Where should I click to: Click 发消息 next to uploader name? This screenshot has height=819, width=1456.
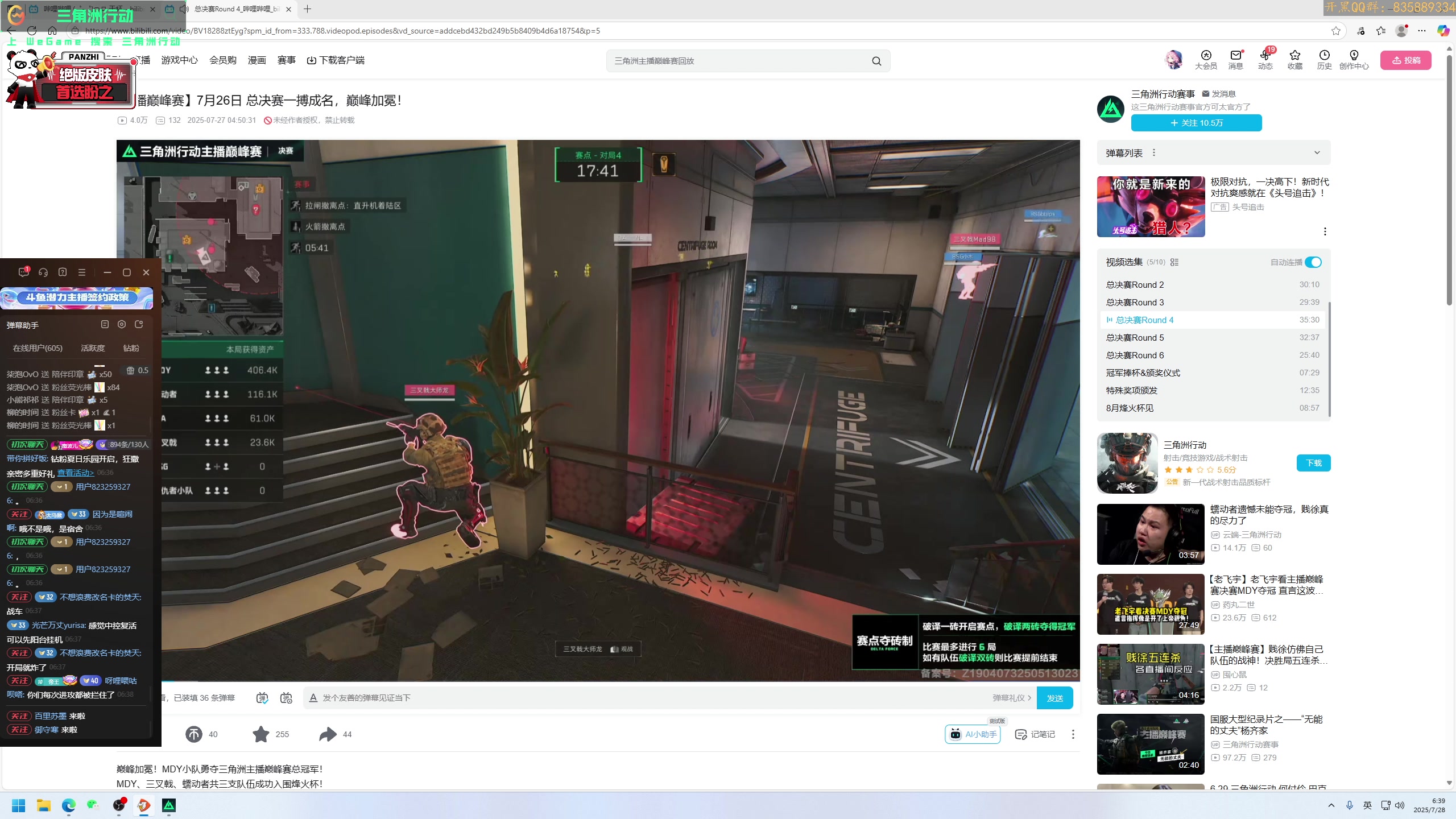tap(1218, 94)
